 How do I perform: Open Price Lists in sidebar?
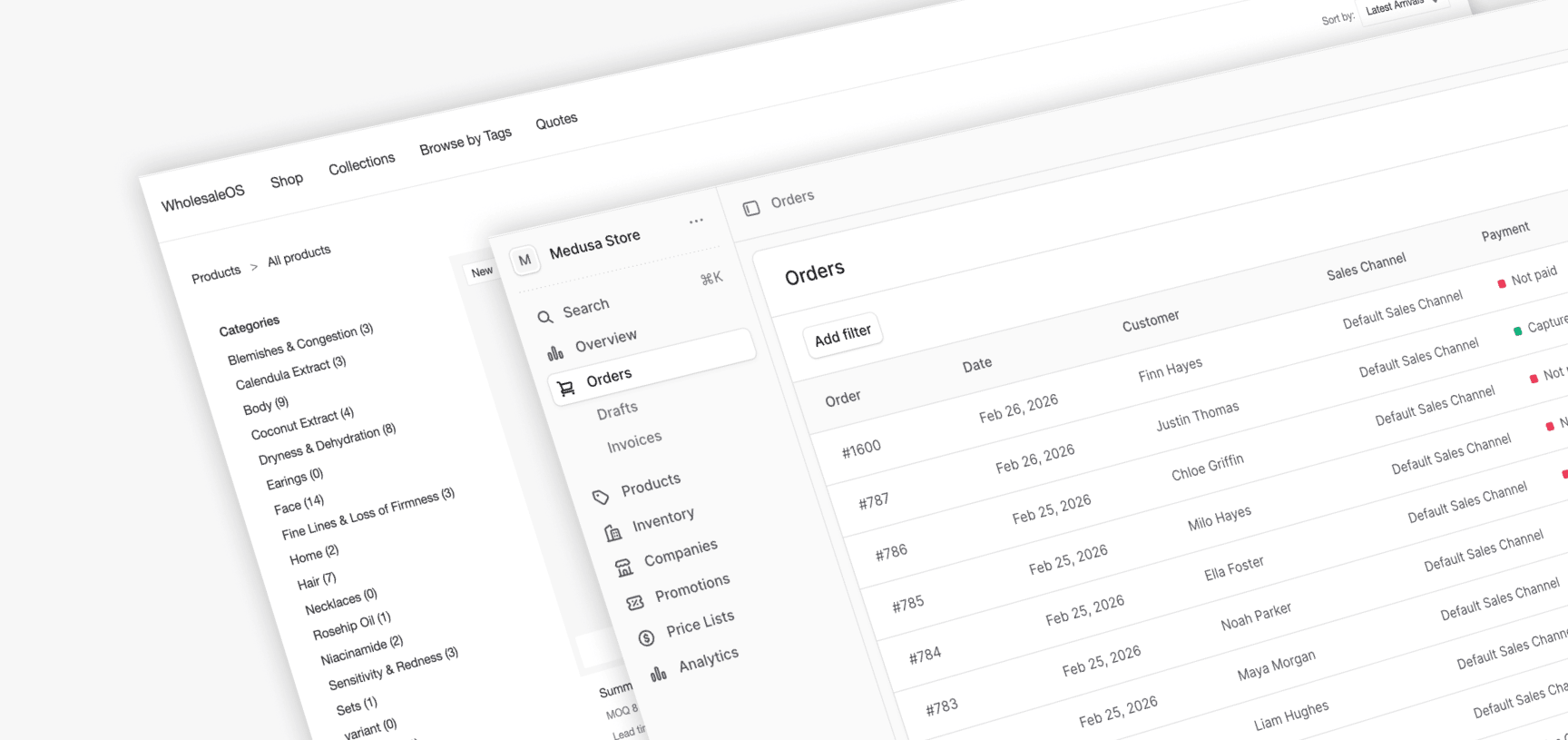[x=701, y=623]
